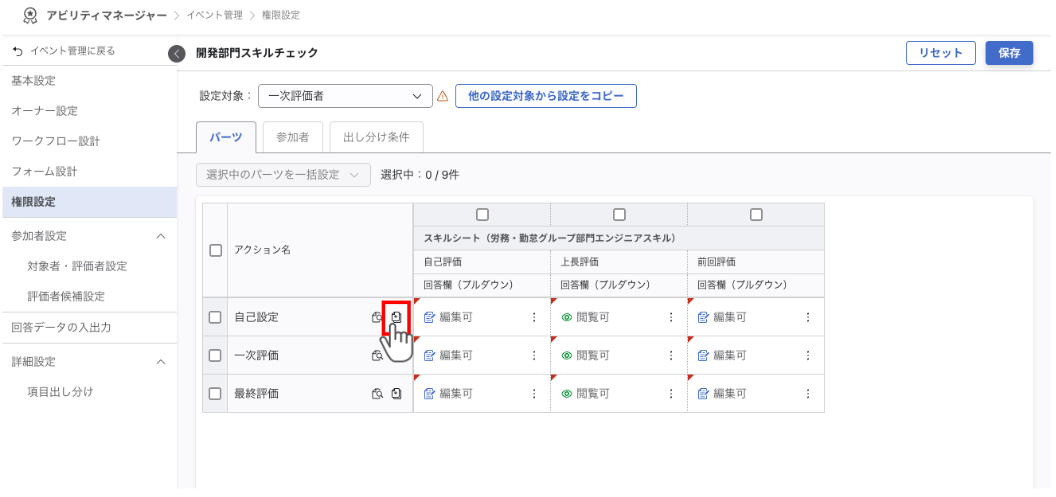Viewport: 1056px width, 497px height.
Task: Click green eye icon in 自己設定 上長評価 cell
Action: [x=566, y=317]
